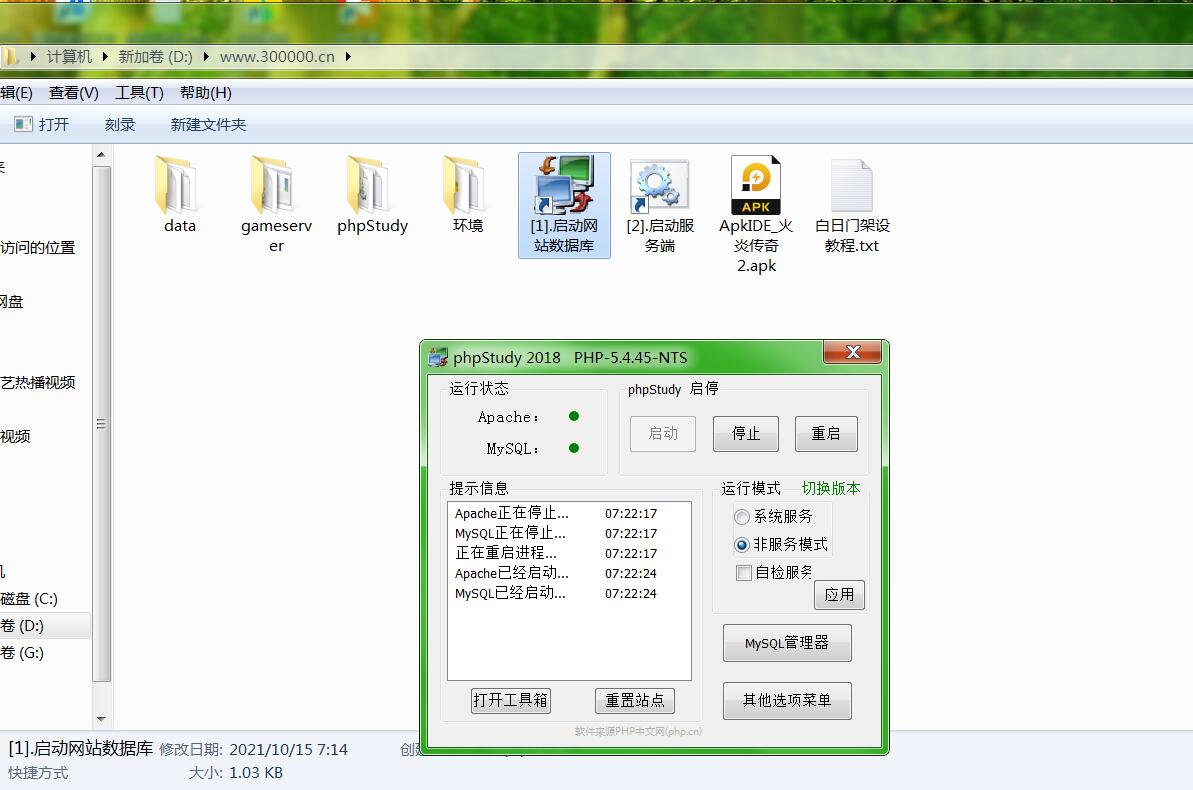Enable the 自检服务 checkbox

[744, 573]
